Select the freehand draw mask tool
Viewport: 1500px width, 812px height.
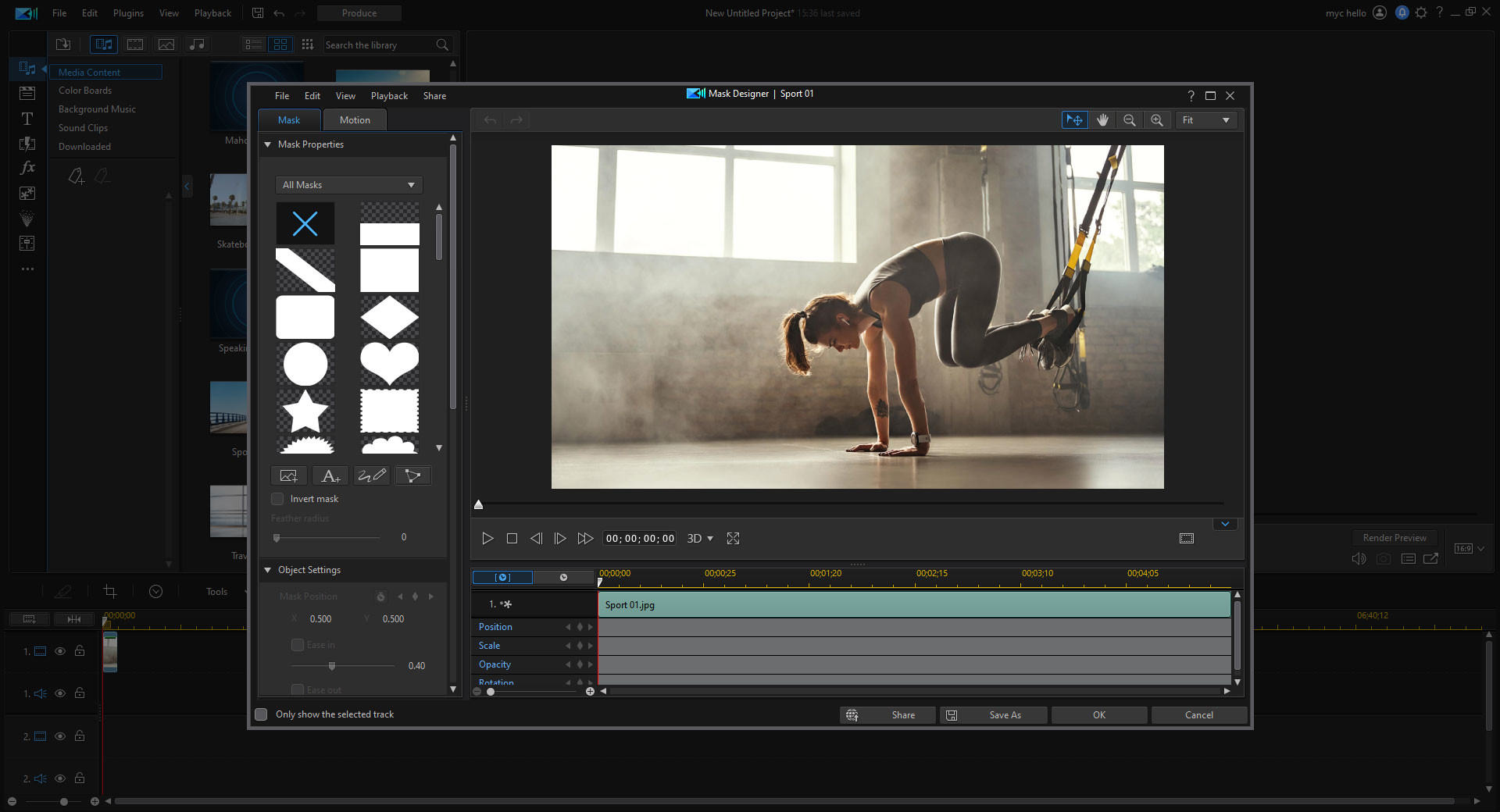pyautogui.click(x=371, y=475)
